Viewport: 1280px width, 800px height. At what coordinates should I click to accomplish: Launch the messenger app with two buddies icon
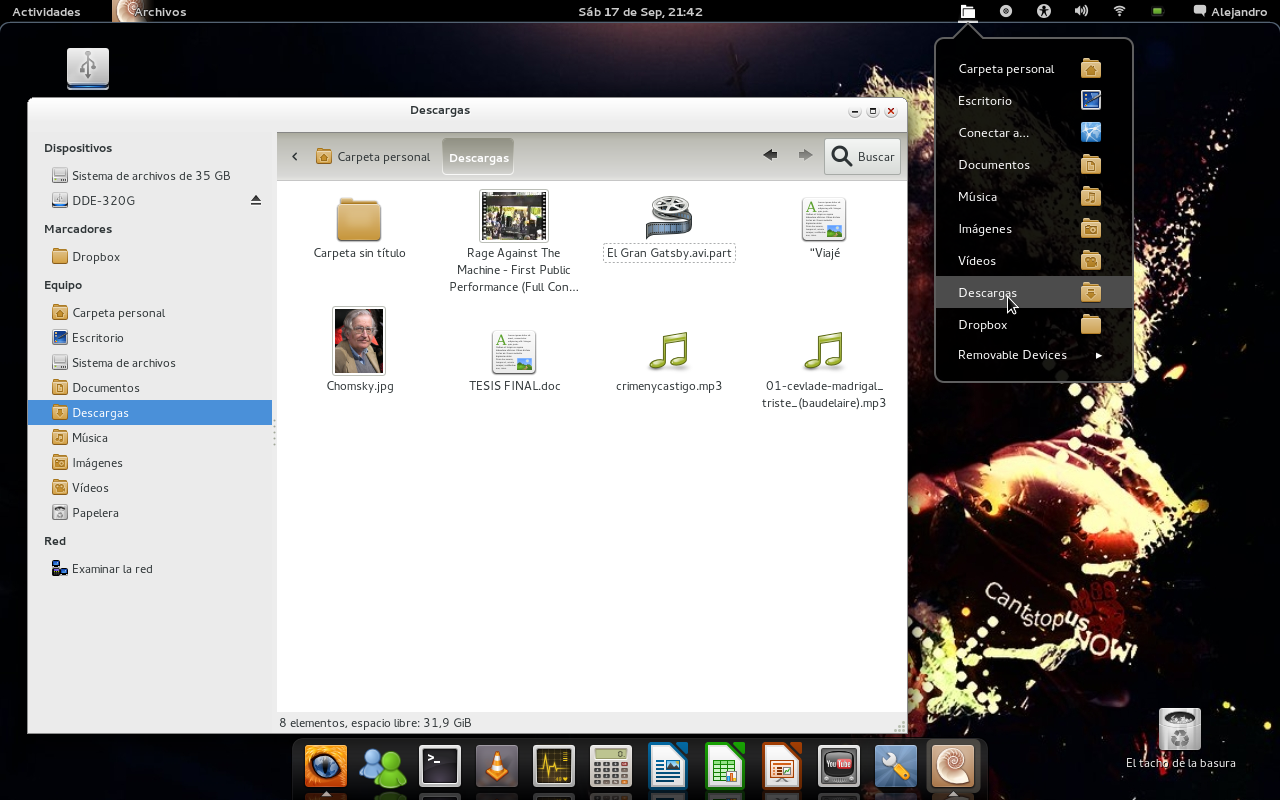383,767
